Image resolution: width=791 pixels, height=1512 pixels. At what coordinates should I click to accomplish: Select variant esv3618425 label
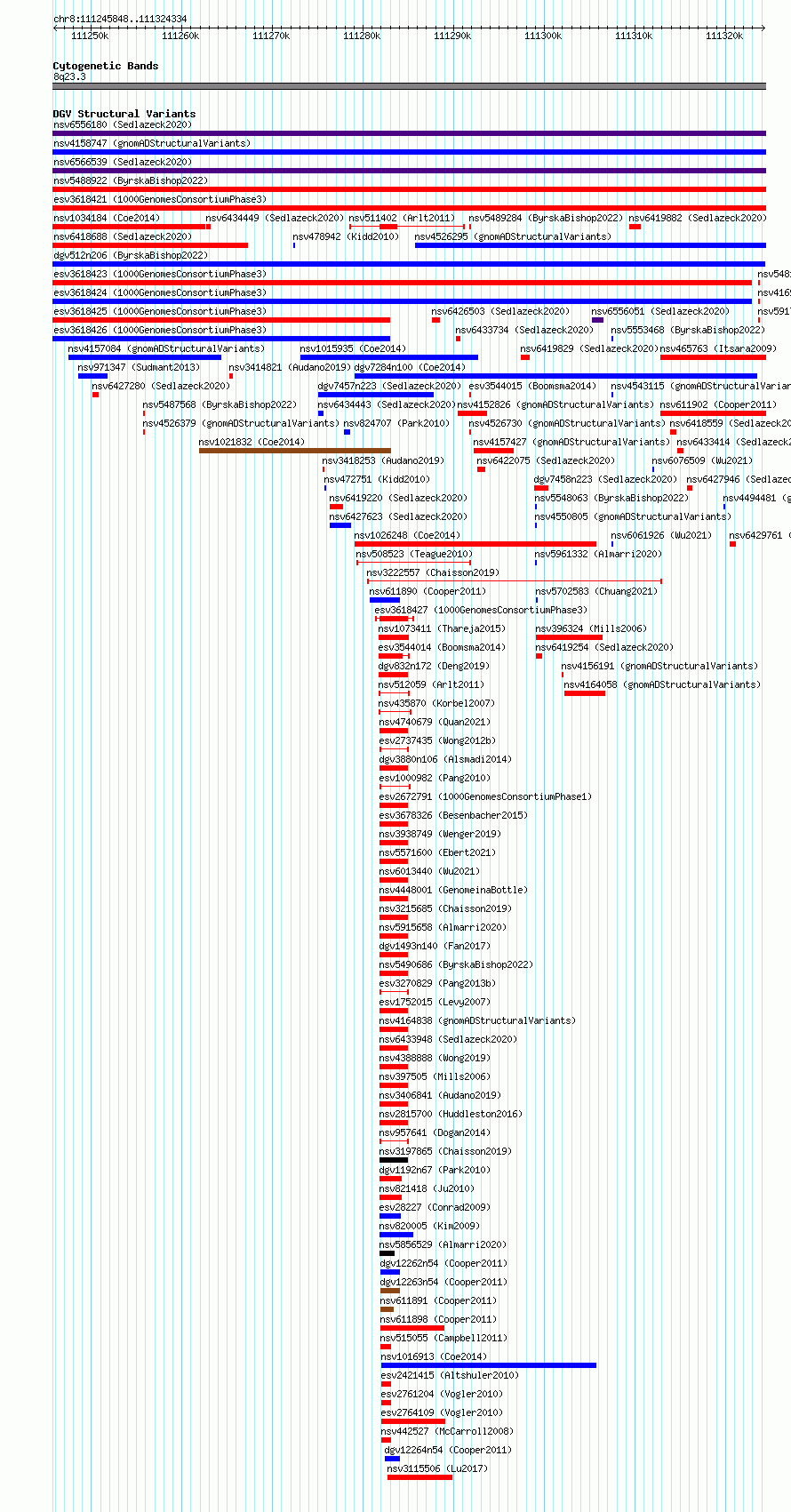[x=160, y=311]
